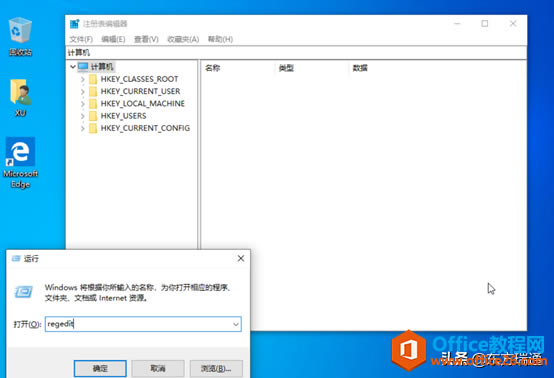Expand the HKEY_USERS key
This screenshot has width=554, height=378.
click(83, 116)
